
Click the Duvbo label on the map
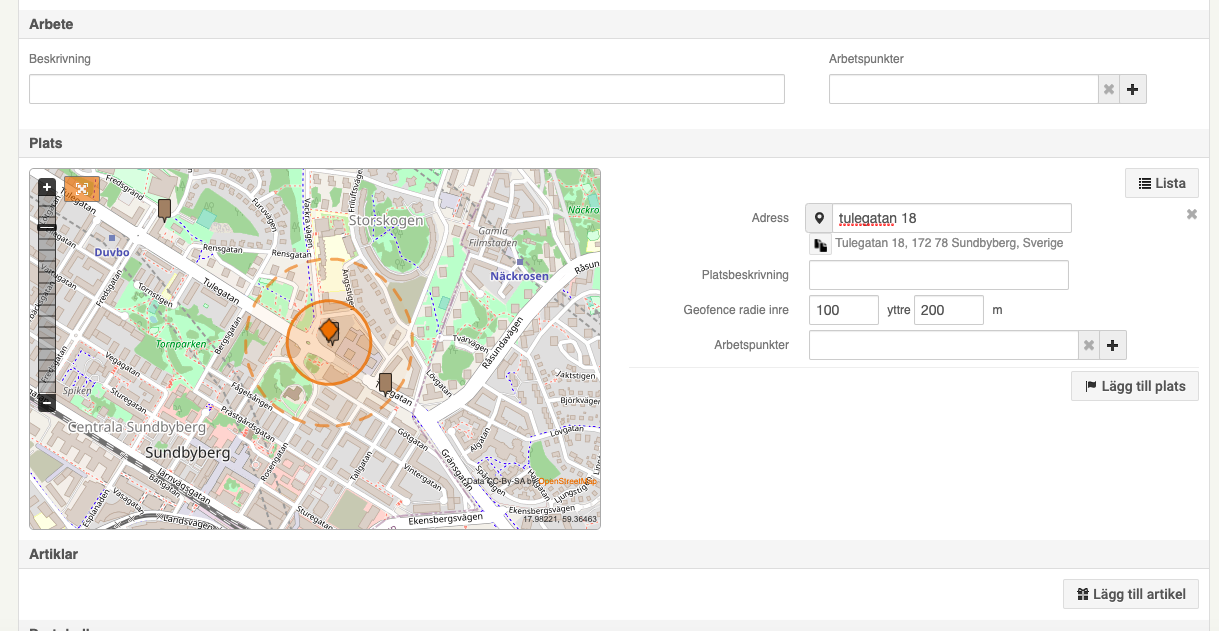point(113,253)
